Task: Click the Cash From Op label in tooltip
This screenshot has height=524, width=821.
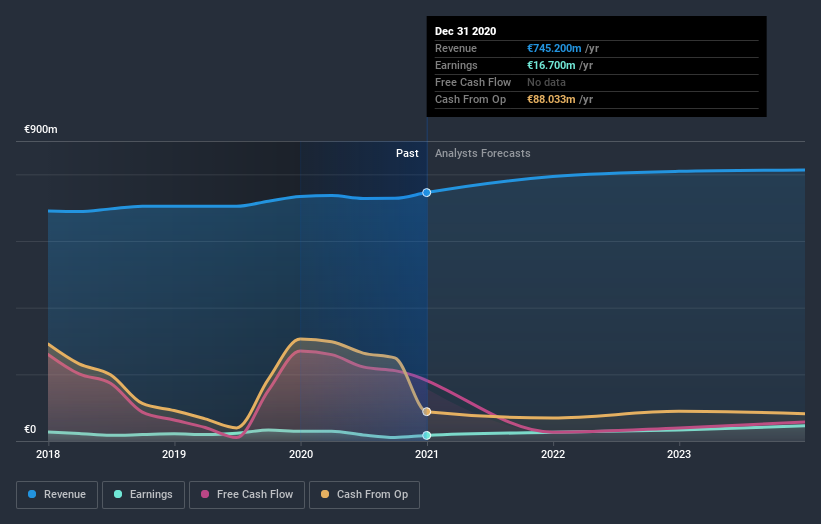Action: click(470, 99)
